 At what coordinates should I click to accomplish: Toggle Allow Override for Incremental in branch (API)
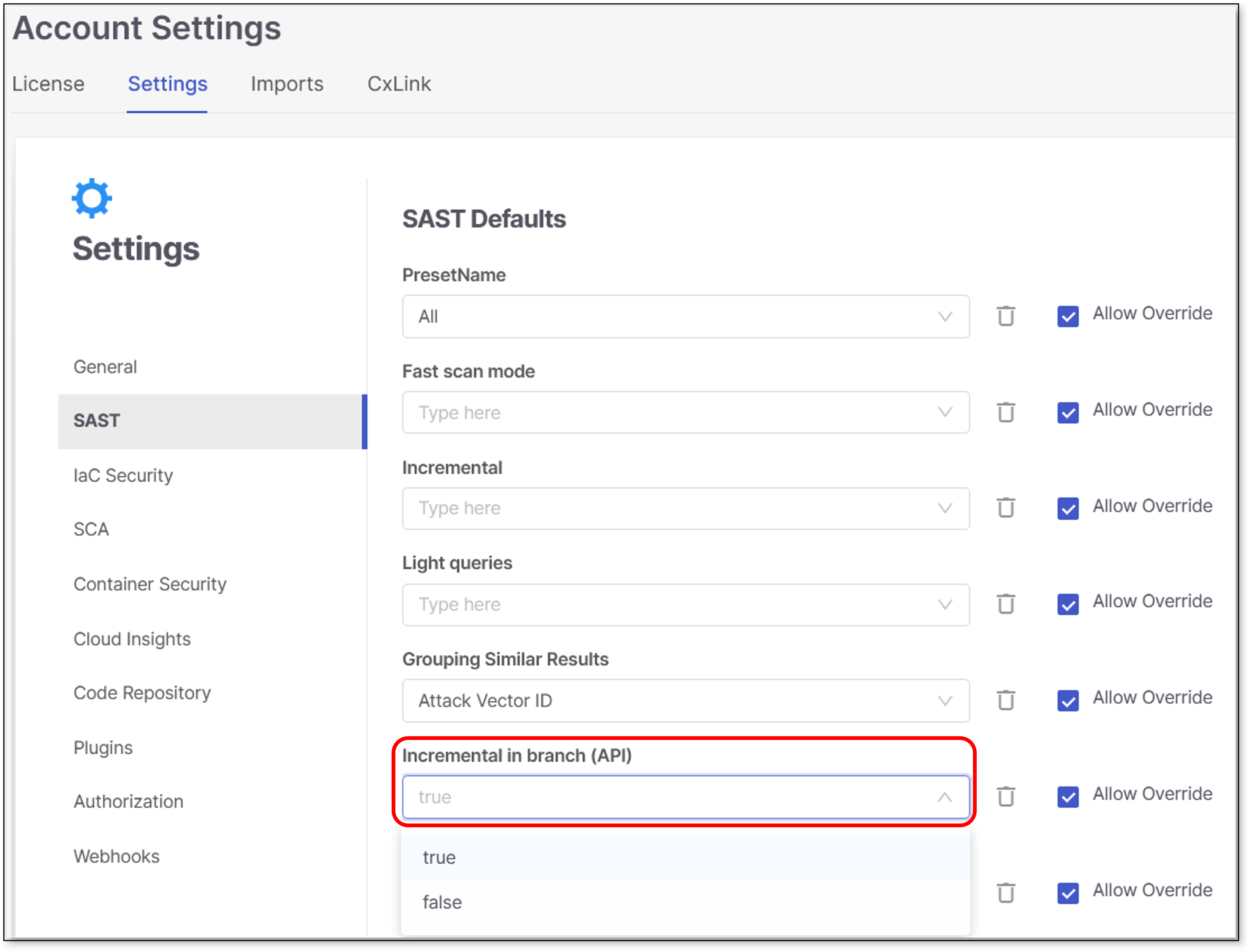(x=1067, y=797)
